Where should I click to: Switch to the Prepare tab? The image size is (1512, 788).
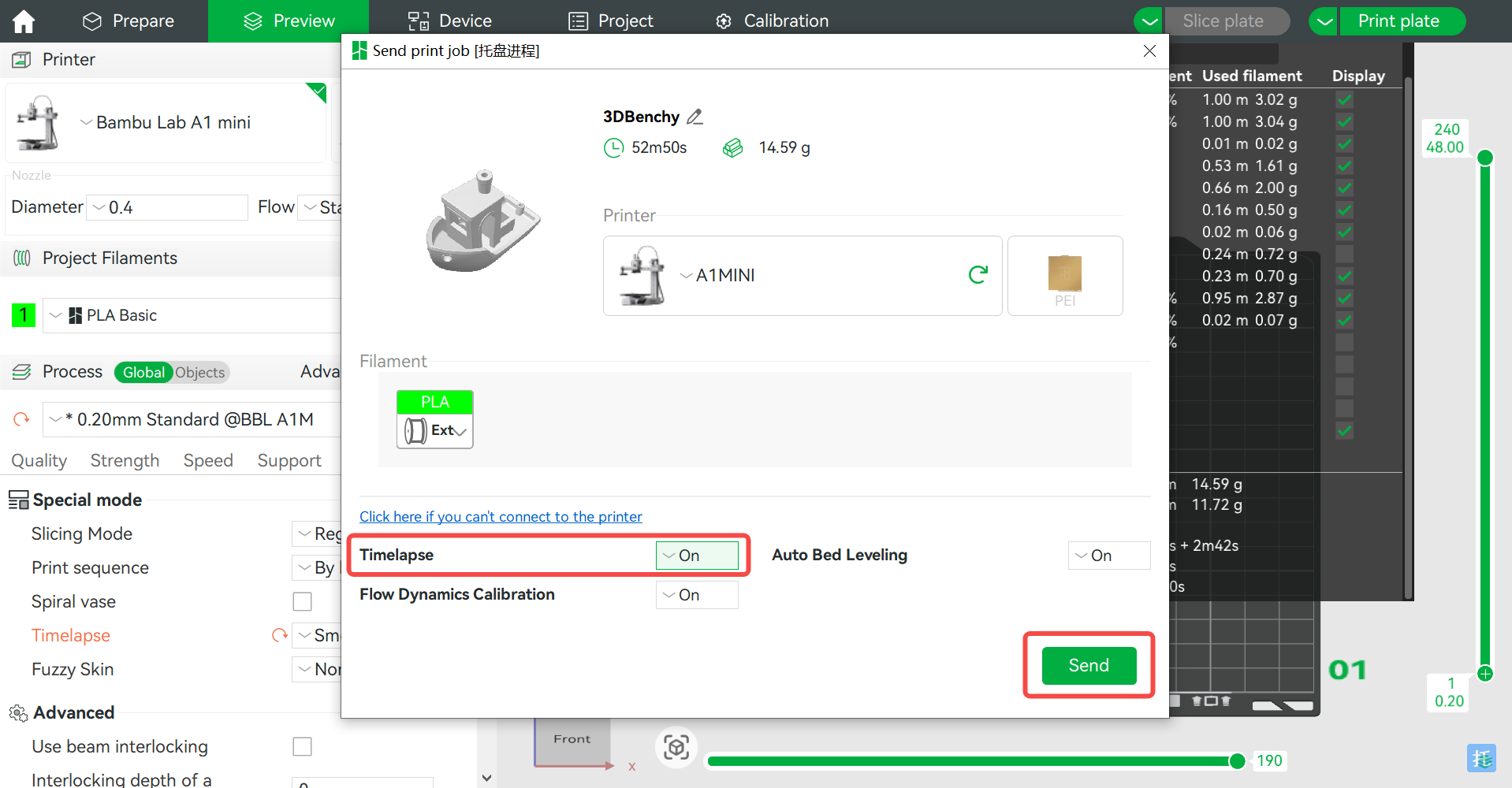tap(128, 21)
